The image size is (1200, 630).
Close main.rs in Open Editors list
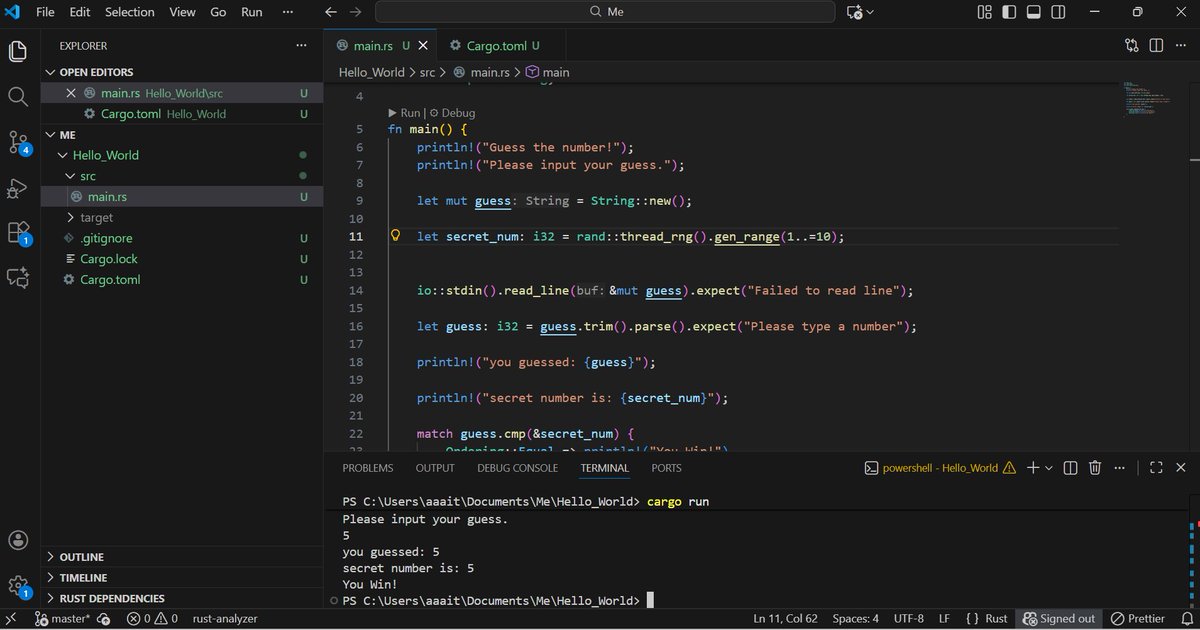click(x=71, y=93)
